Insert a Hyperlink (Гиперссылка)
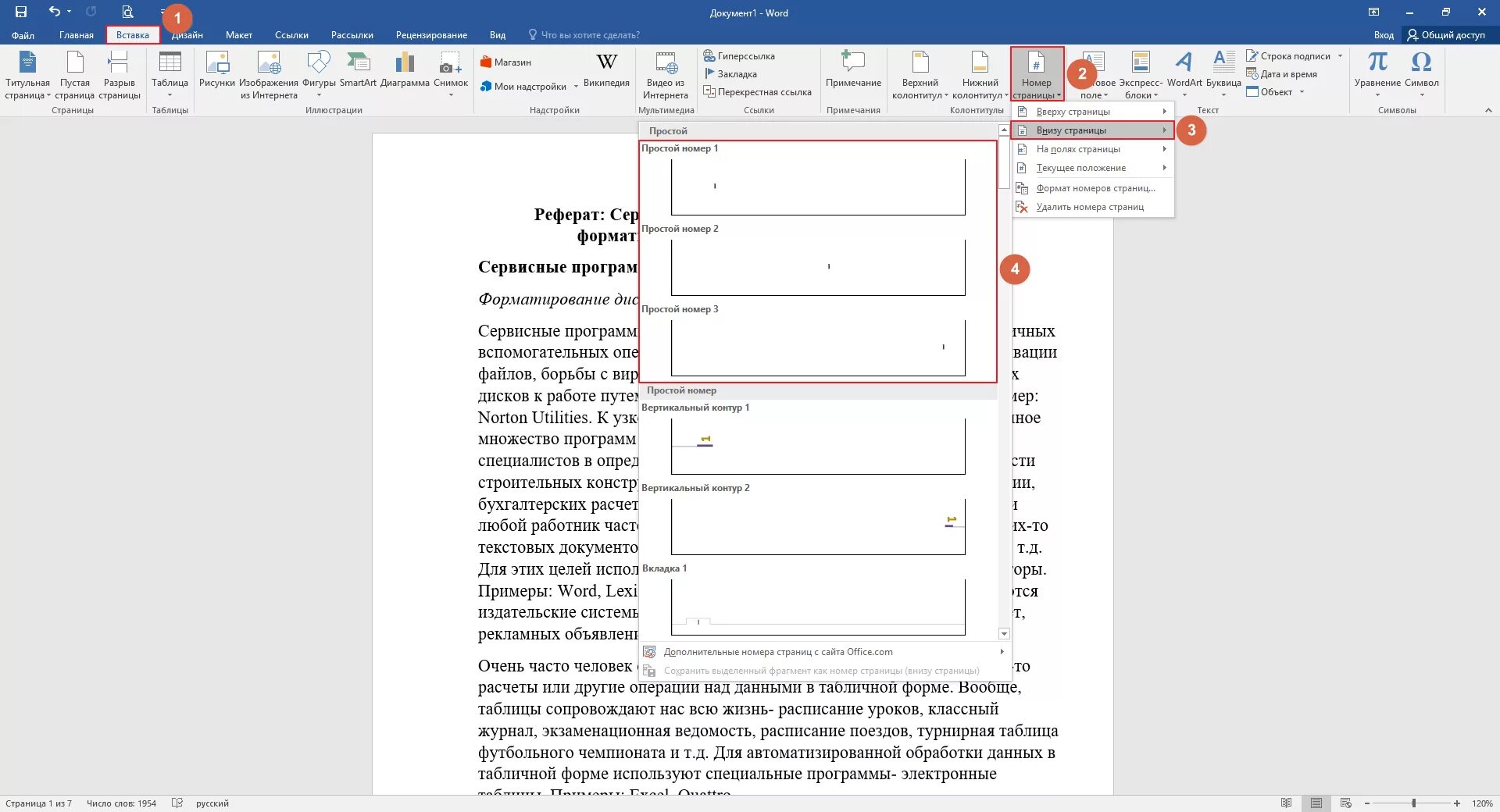The width and height of the screenshot is (1500, 812). (739, 56)
